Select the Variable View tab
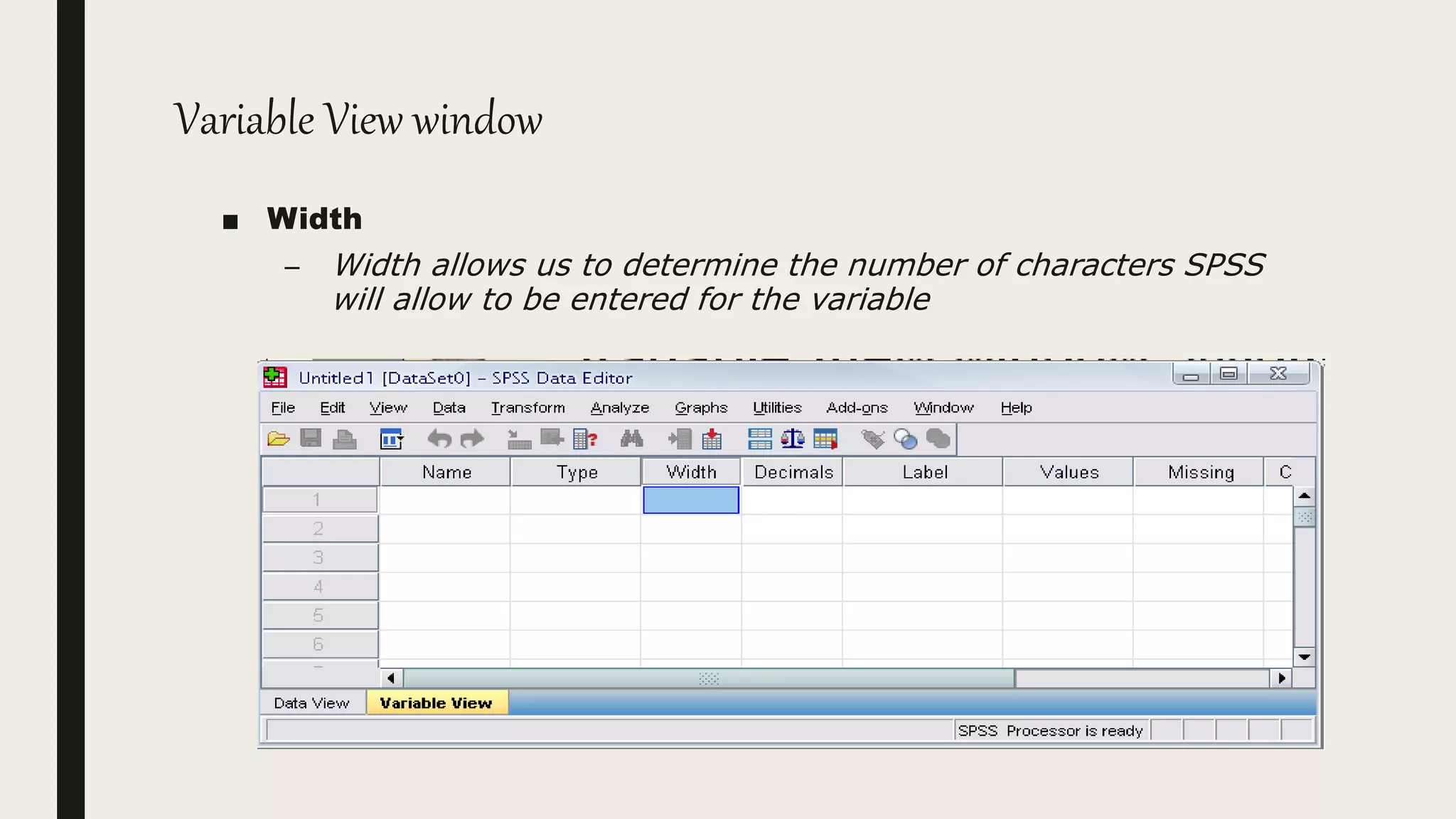 pos(436,703)
